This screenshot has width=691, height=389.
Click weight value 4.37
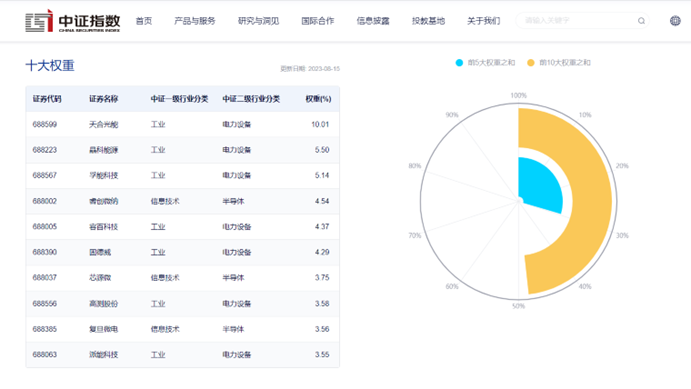(322, 227)
